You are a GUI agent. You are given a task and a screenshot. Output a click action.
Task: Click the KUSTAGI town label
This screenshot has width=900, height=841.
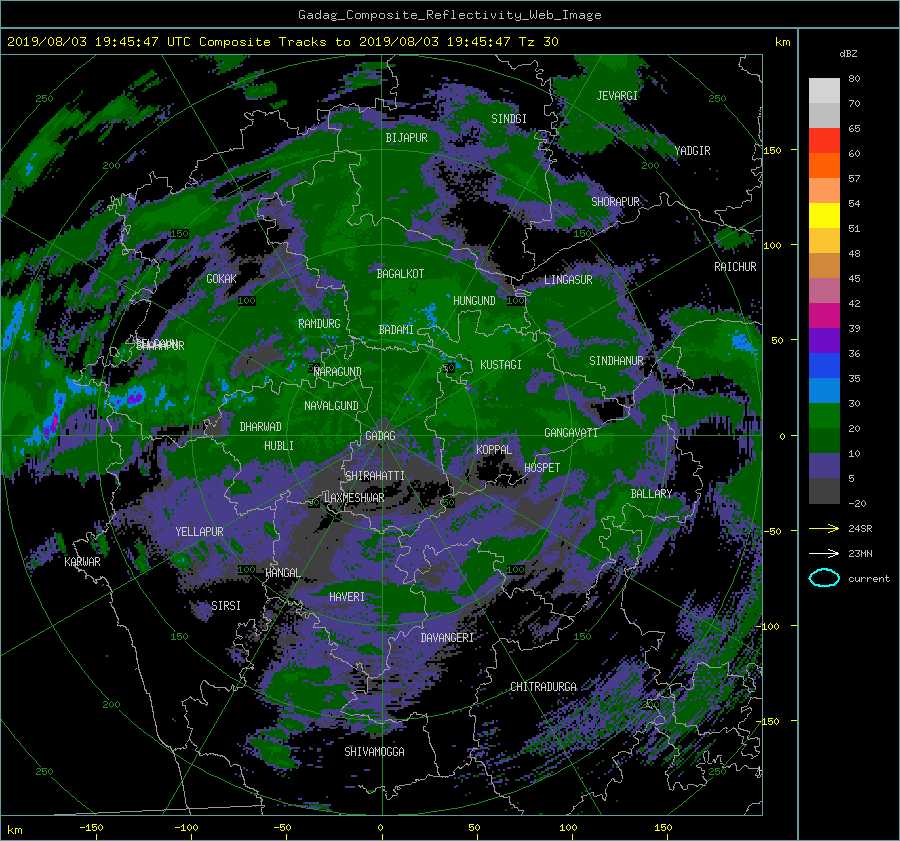501,365
